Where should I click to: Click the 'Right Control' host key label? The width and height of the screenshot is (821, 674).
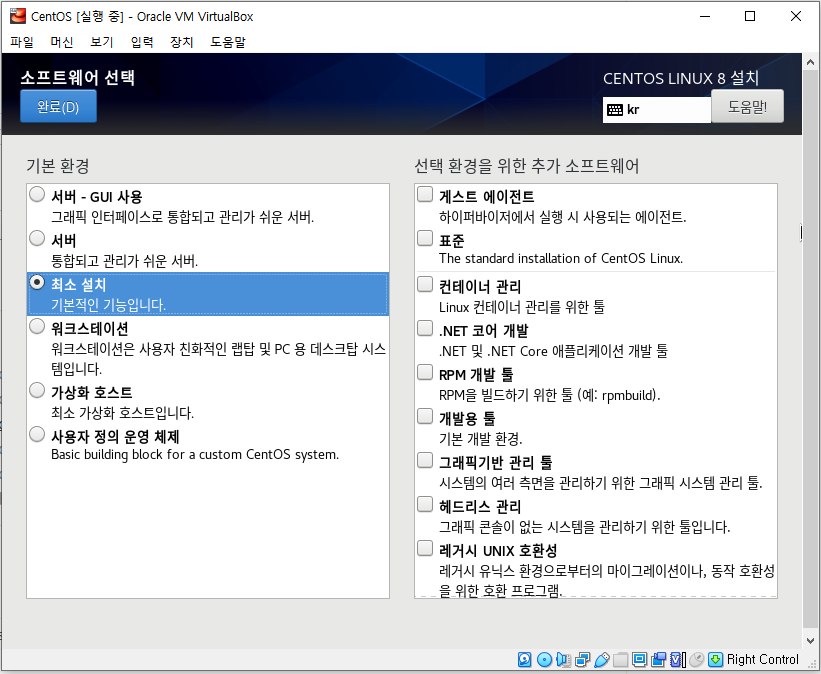point(763,659)
